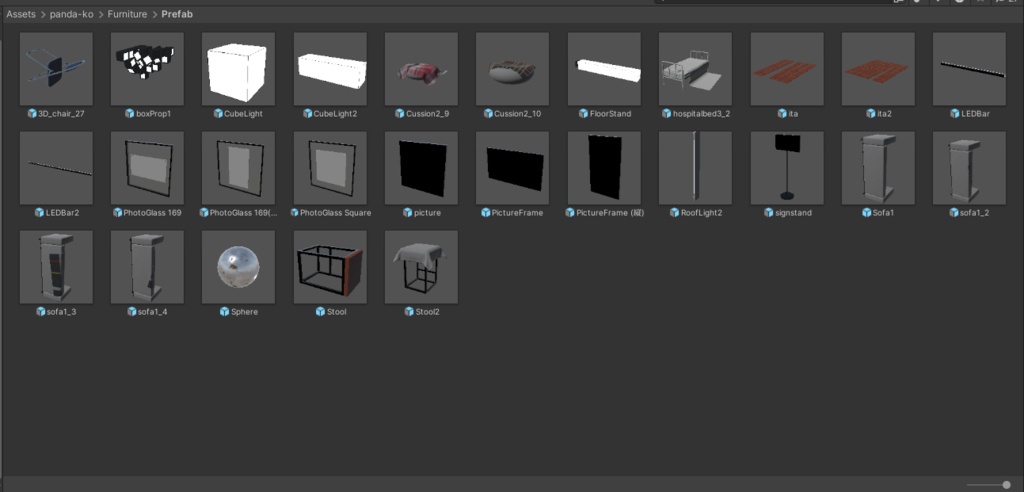Viewport: 1024px width, 492px height.
Task: Select the 3D_chair_27 prefab thumbnail
Action: click(56, 69)
